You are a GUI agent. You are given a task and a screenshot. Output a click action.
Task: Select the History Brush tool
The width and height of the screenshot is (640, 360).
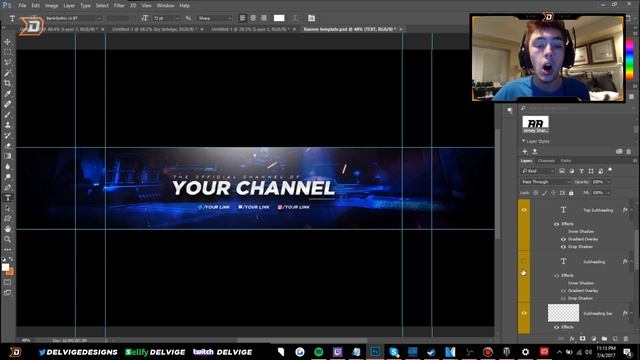(x=7, y=136)
